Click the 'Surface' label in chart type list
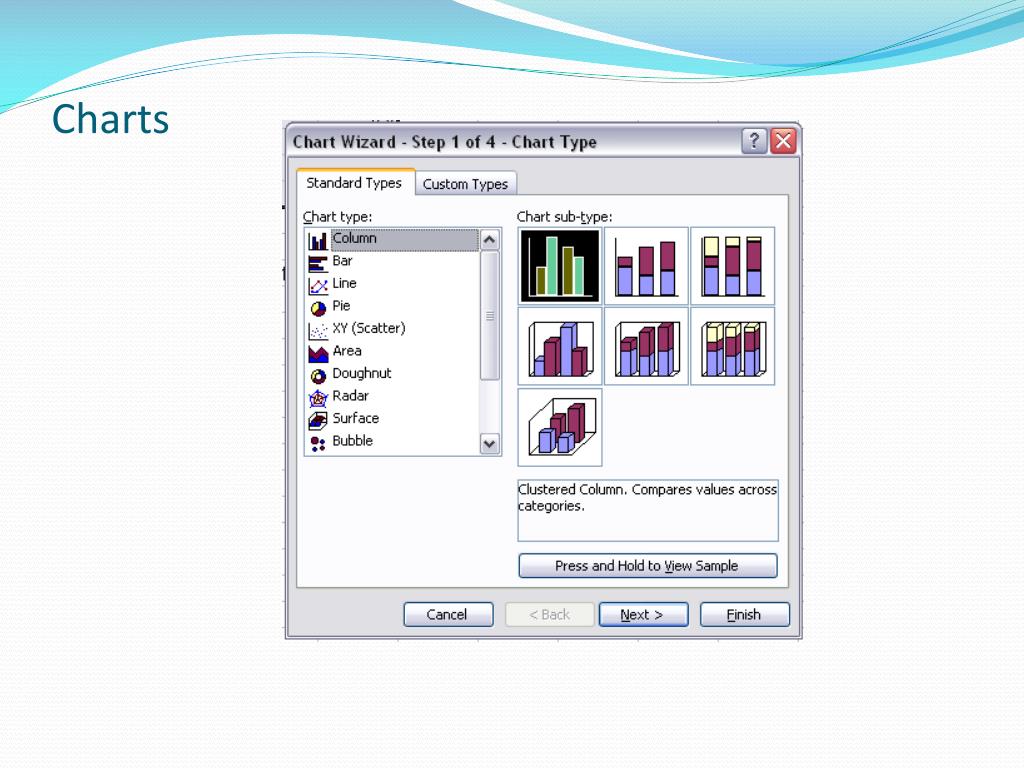The image size is (1024, 768). point(356,418)
